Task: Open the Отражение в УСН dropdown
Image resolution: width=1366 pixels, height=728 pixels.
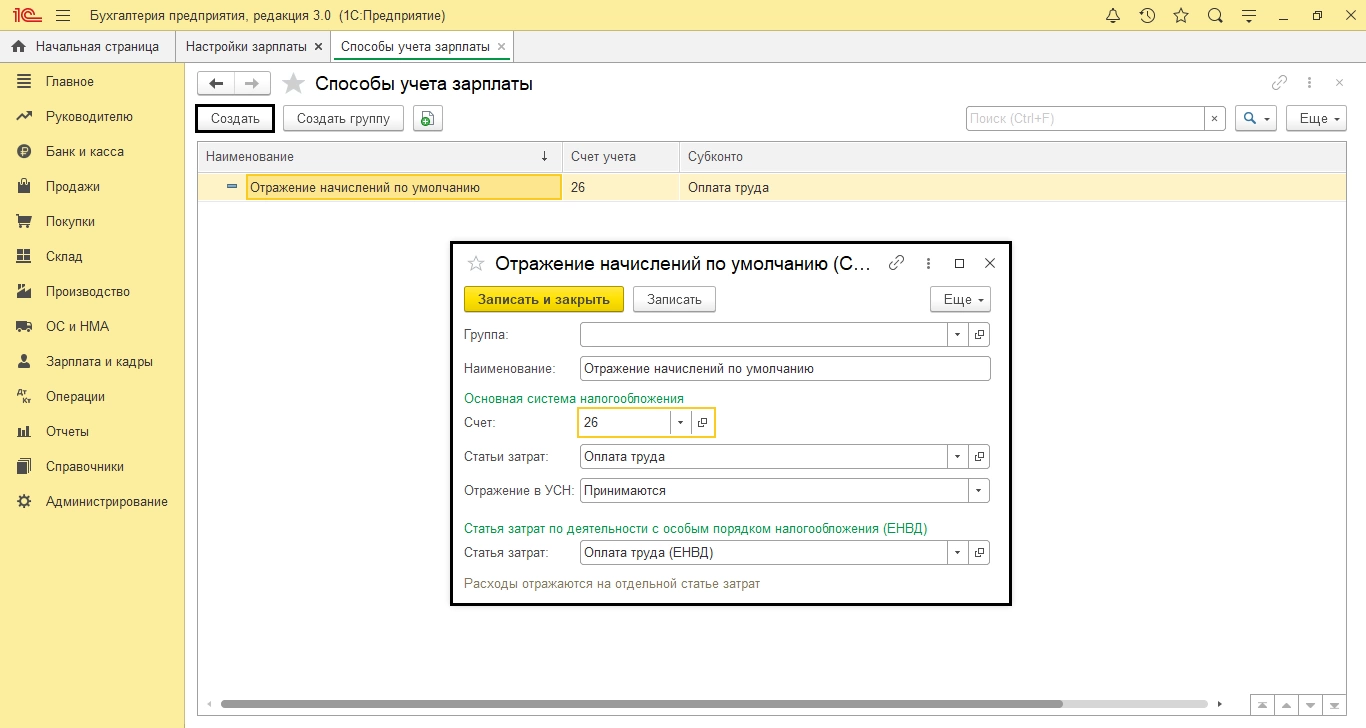Action: click(x=978, y=491)
